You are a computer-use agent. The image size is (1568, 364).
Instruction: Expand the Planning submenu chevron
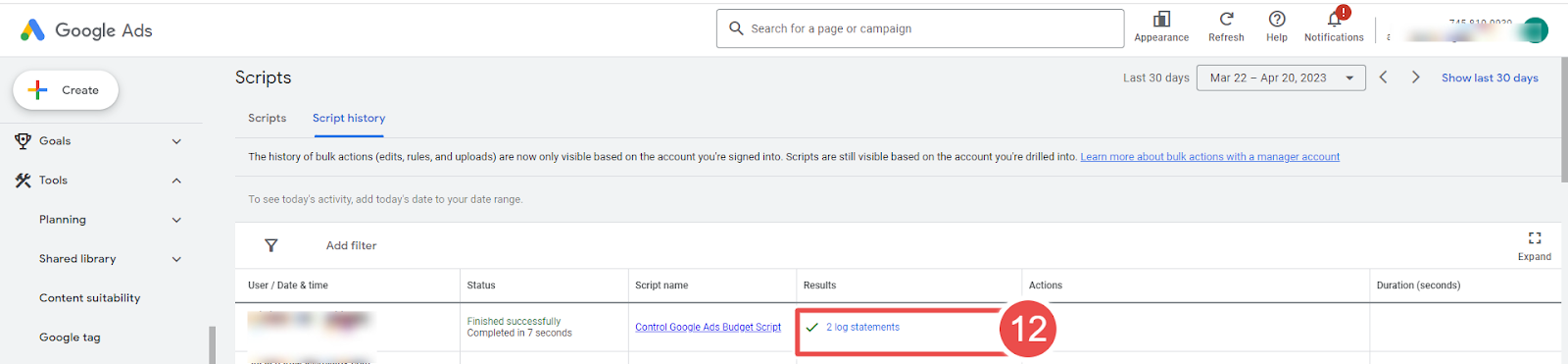point(176,220)
